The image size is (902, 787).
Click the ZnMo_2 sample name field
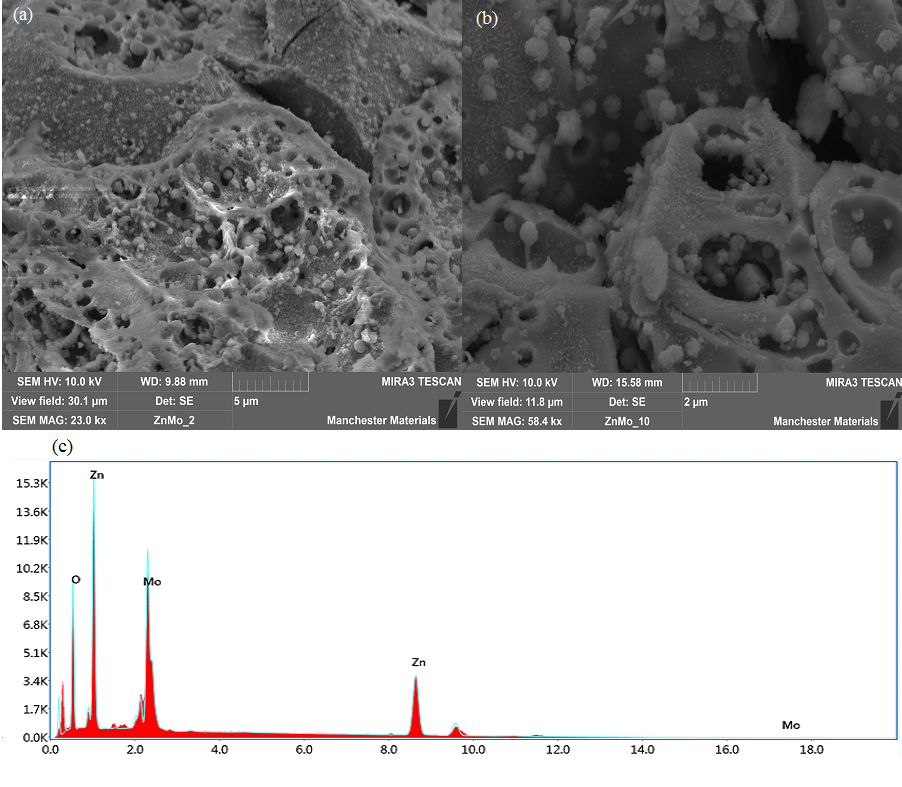click(174, 420)
